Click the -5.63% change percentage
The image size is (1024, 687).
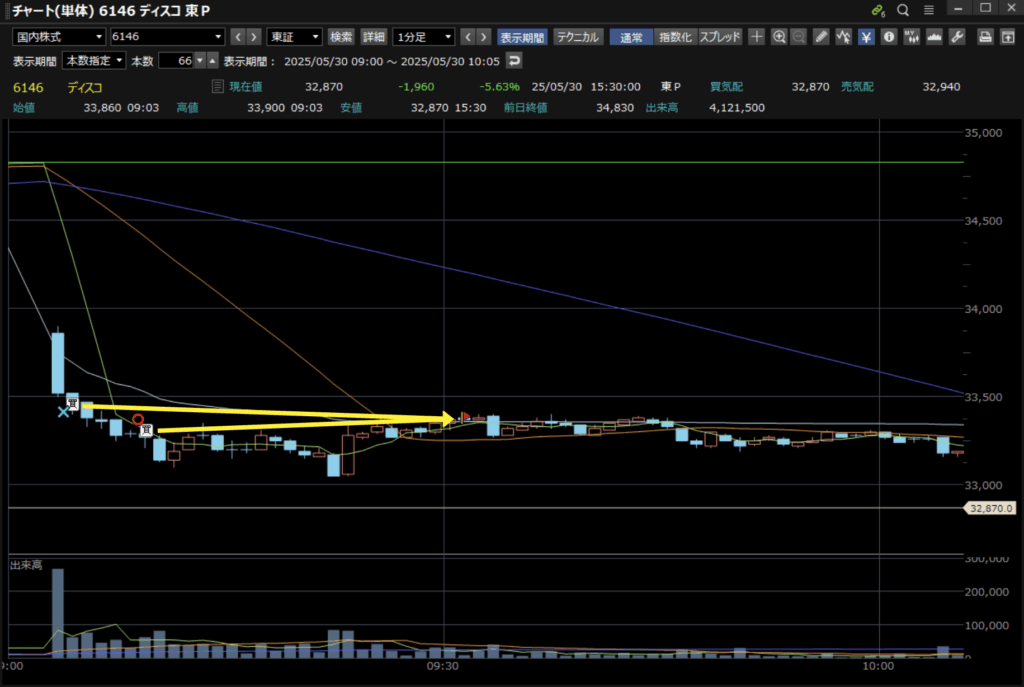tap(500, 87)
